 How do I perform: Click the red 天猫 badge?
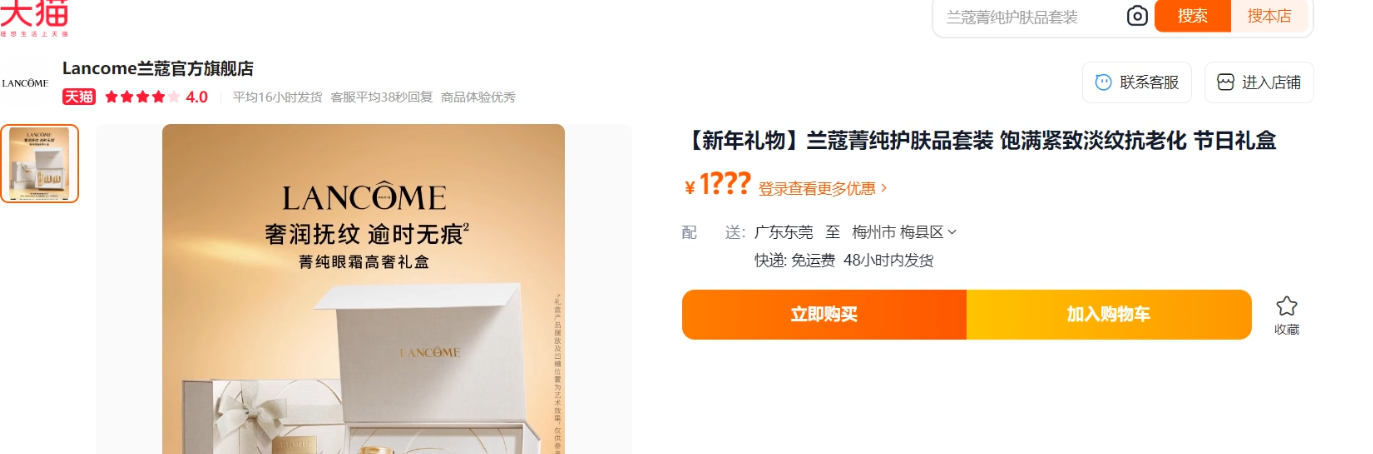click(x=79, y=97)
